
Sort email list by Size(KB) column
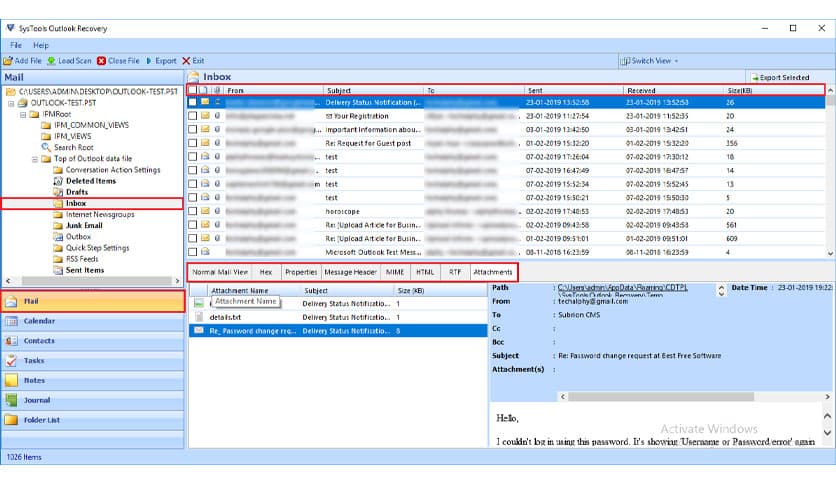(x=774, y=91)
